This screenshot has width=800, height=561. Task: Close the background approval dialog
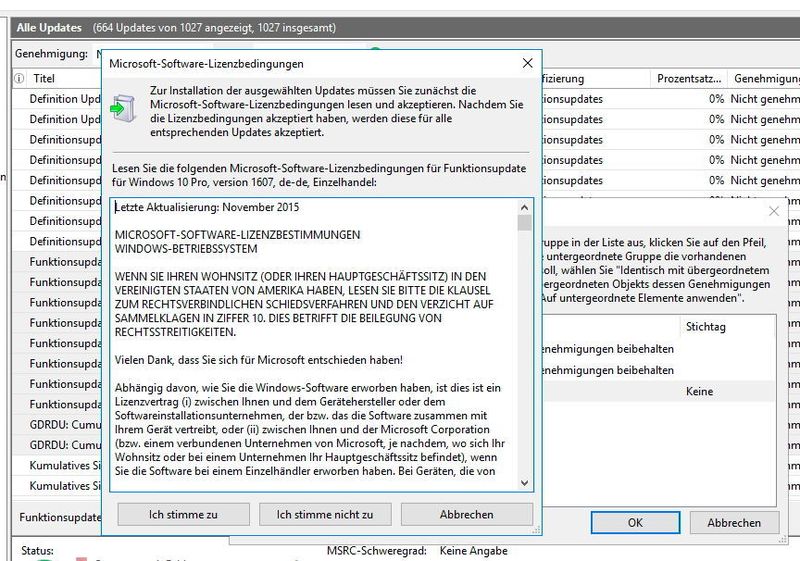point(773,211)
